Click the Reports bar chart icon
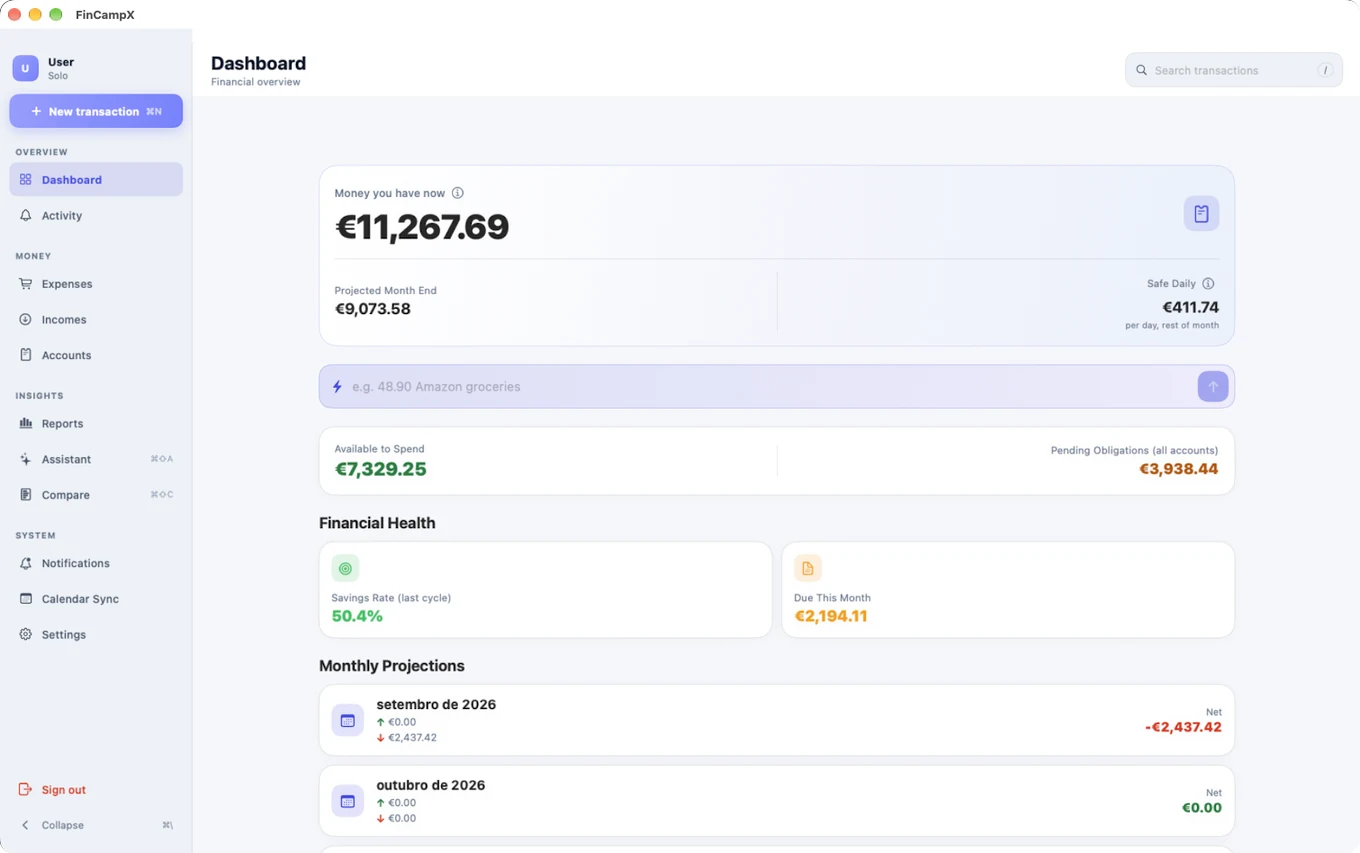This screenshot has width=1360, height=853. (26, 423)
